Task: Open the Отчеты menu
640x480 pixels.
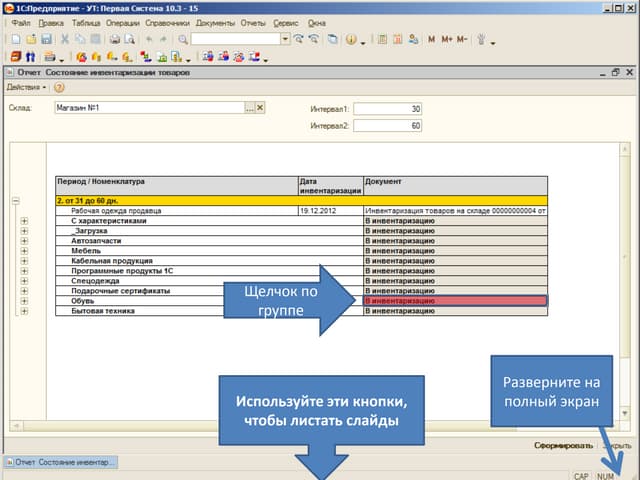Action: pyautogui.click(x=253, y=23)
